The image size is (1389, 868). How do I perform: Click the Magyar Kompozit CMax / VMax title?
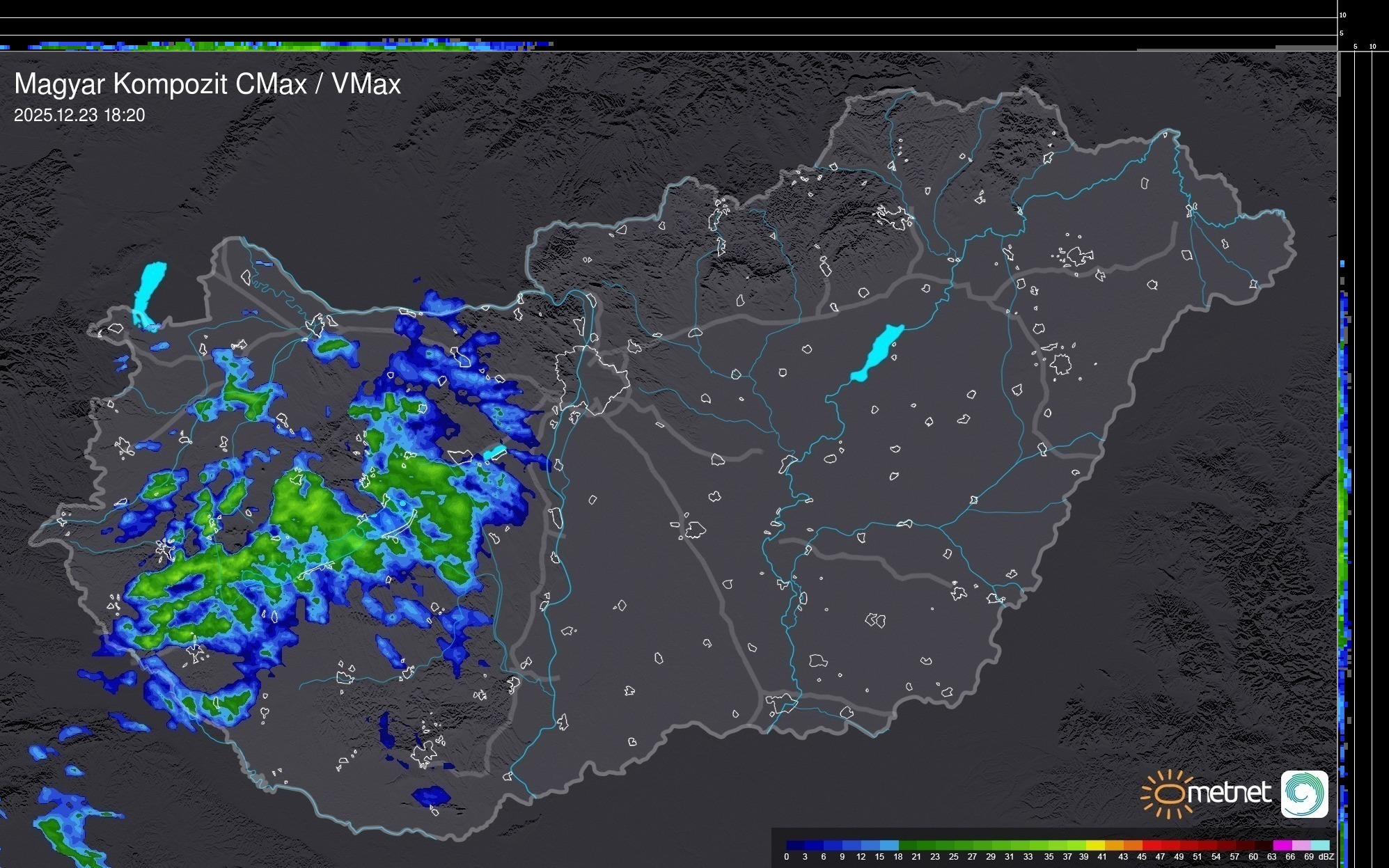(207, 84)
